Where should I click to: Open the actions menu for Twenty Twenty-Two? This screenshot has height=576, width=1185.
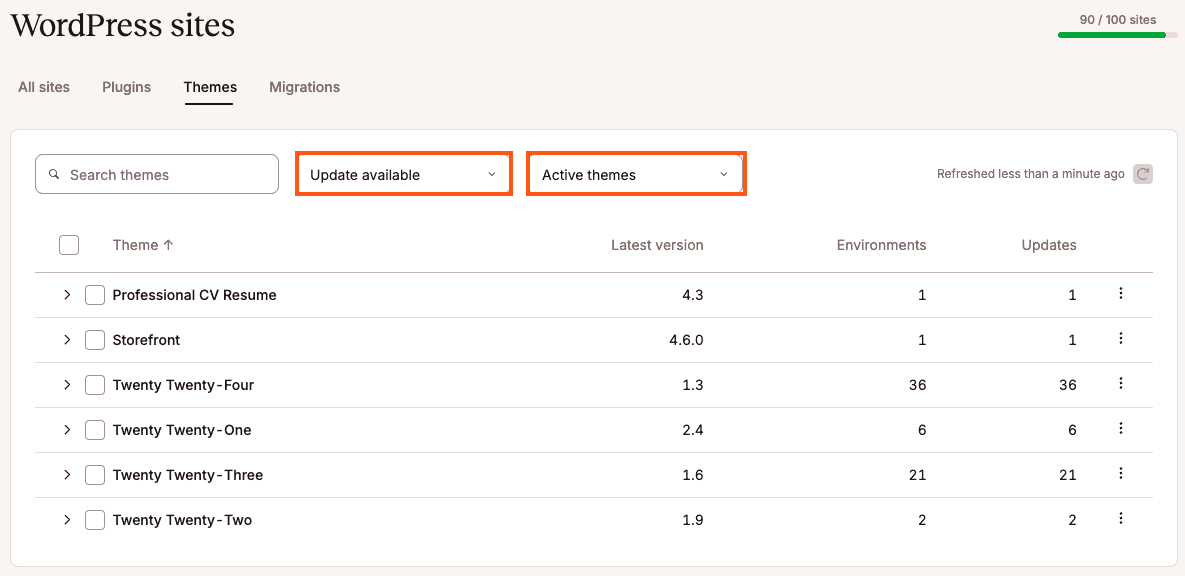tap(1121, 519)
